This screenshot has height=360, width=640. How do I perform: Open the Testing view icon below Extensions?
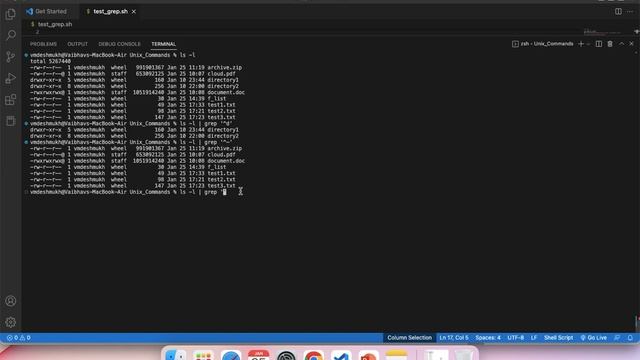point(11,121)
